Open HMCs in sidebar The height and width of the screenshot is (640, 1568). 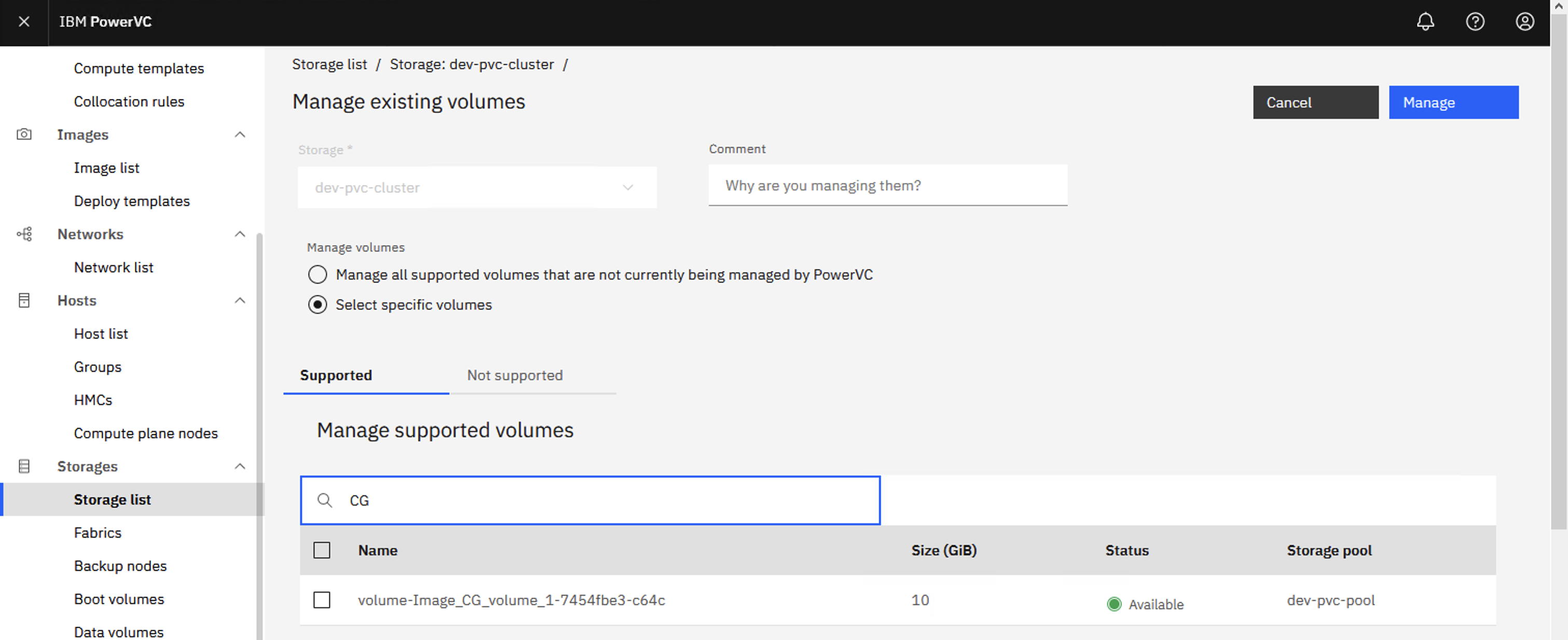pyautogui.click(x=92, y=400)
